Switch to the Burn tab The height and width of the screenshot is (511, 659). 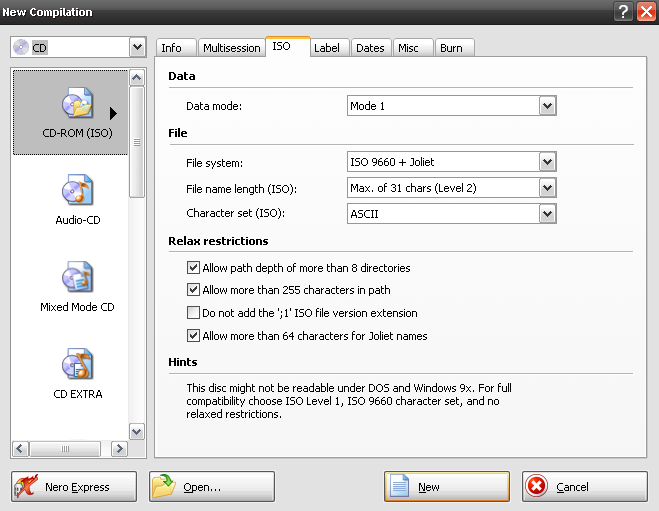455,48
